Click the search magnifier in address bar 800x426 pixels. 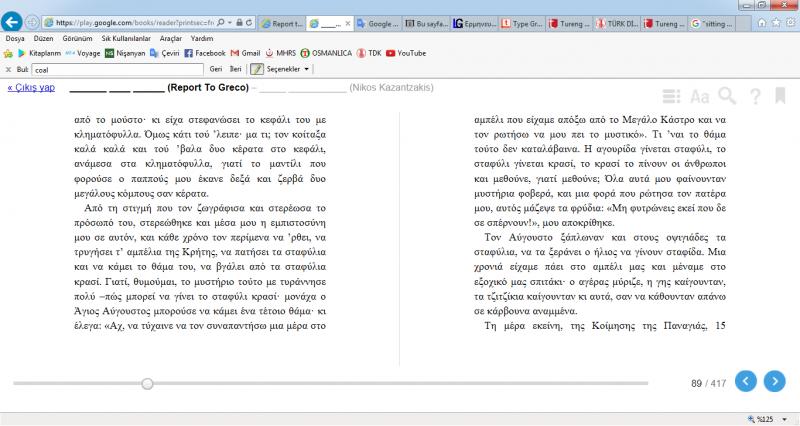pyautogui.click(x=220, y=23)
